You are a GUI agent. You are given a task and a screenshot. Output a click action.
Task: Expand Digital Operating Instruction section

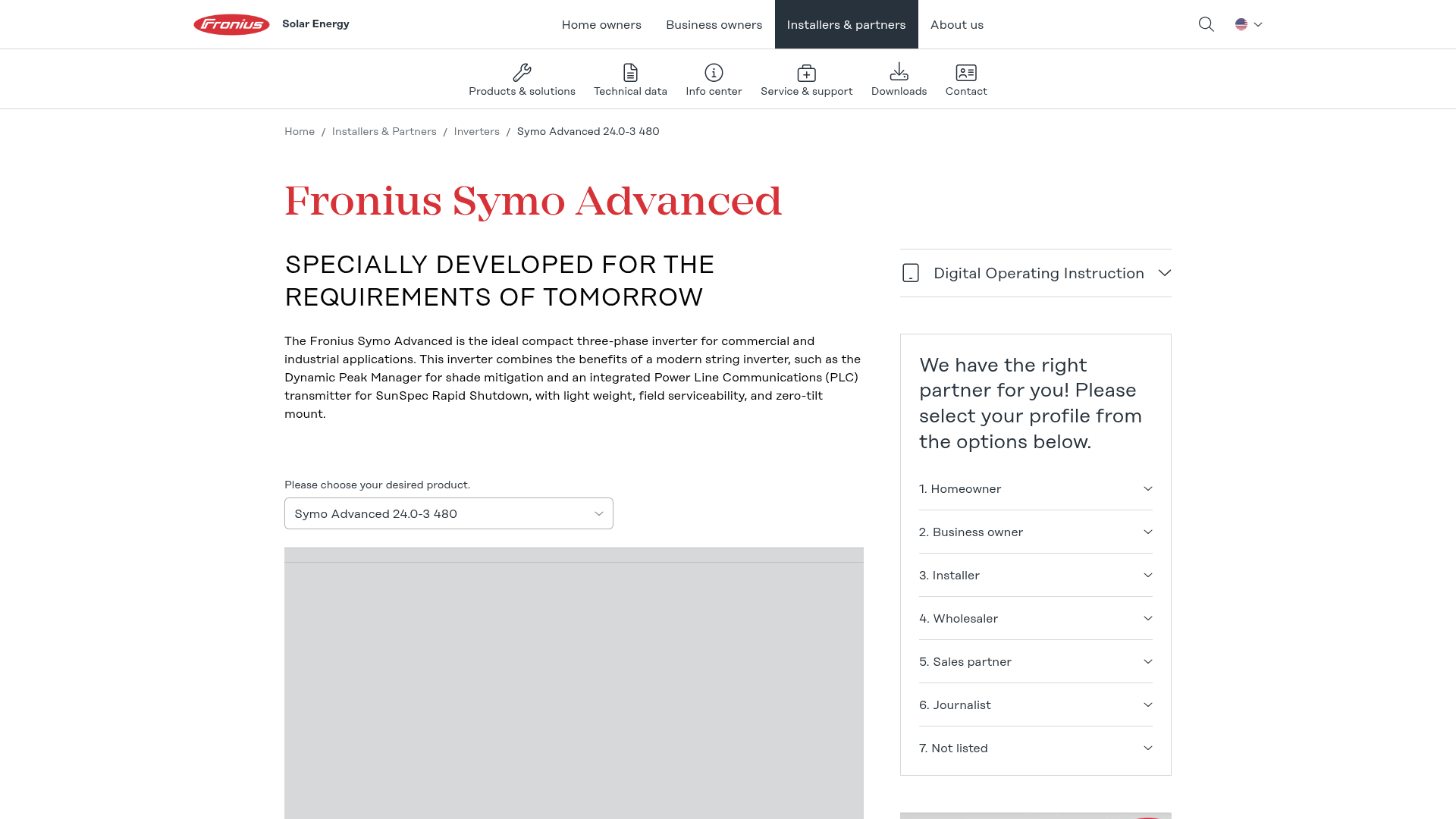point(1035,273)
